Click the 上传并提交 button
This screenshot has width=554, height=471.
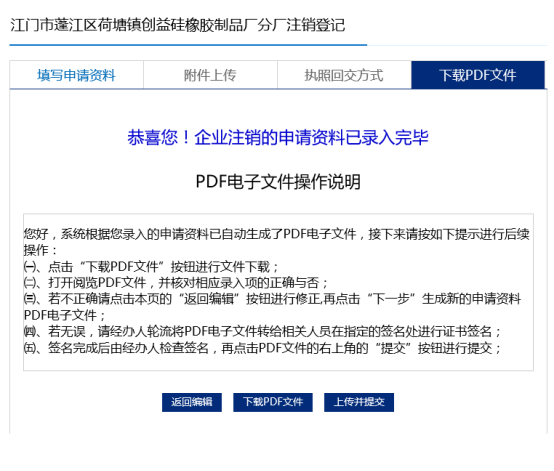tap(359, 402)
